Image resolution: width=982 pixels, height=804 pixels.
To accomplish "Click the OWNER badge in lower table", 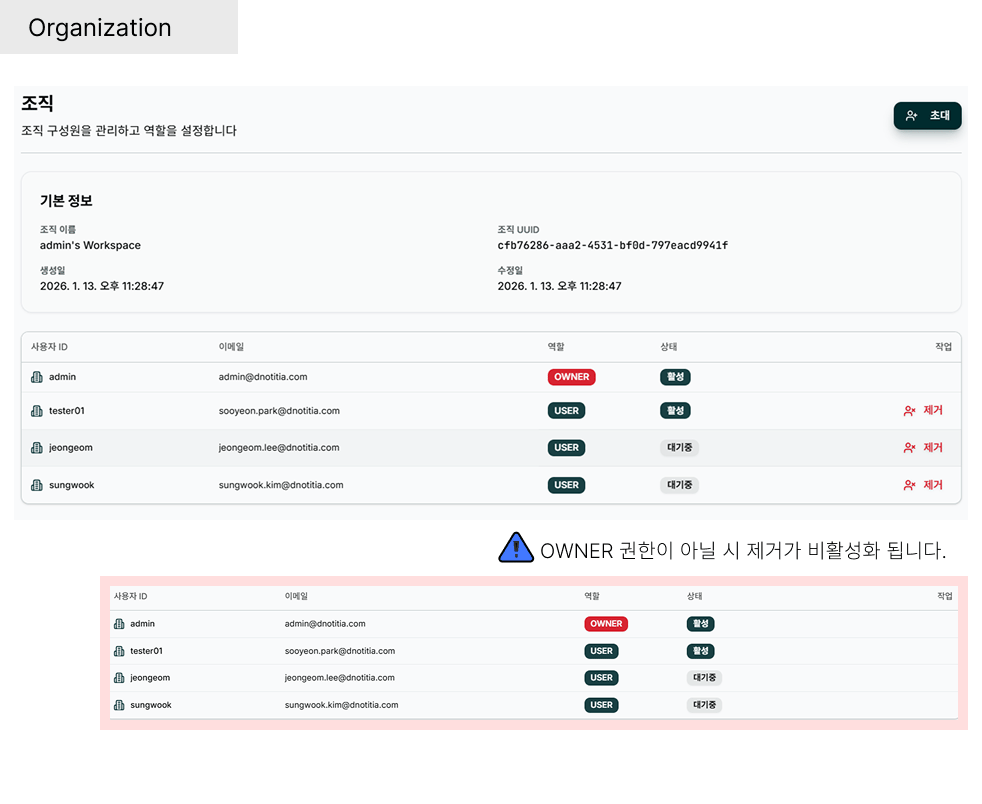I will click(606, 624).
